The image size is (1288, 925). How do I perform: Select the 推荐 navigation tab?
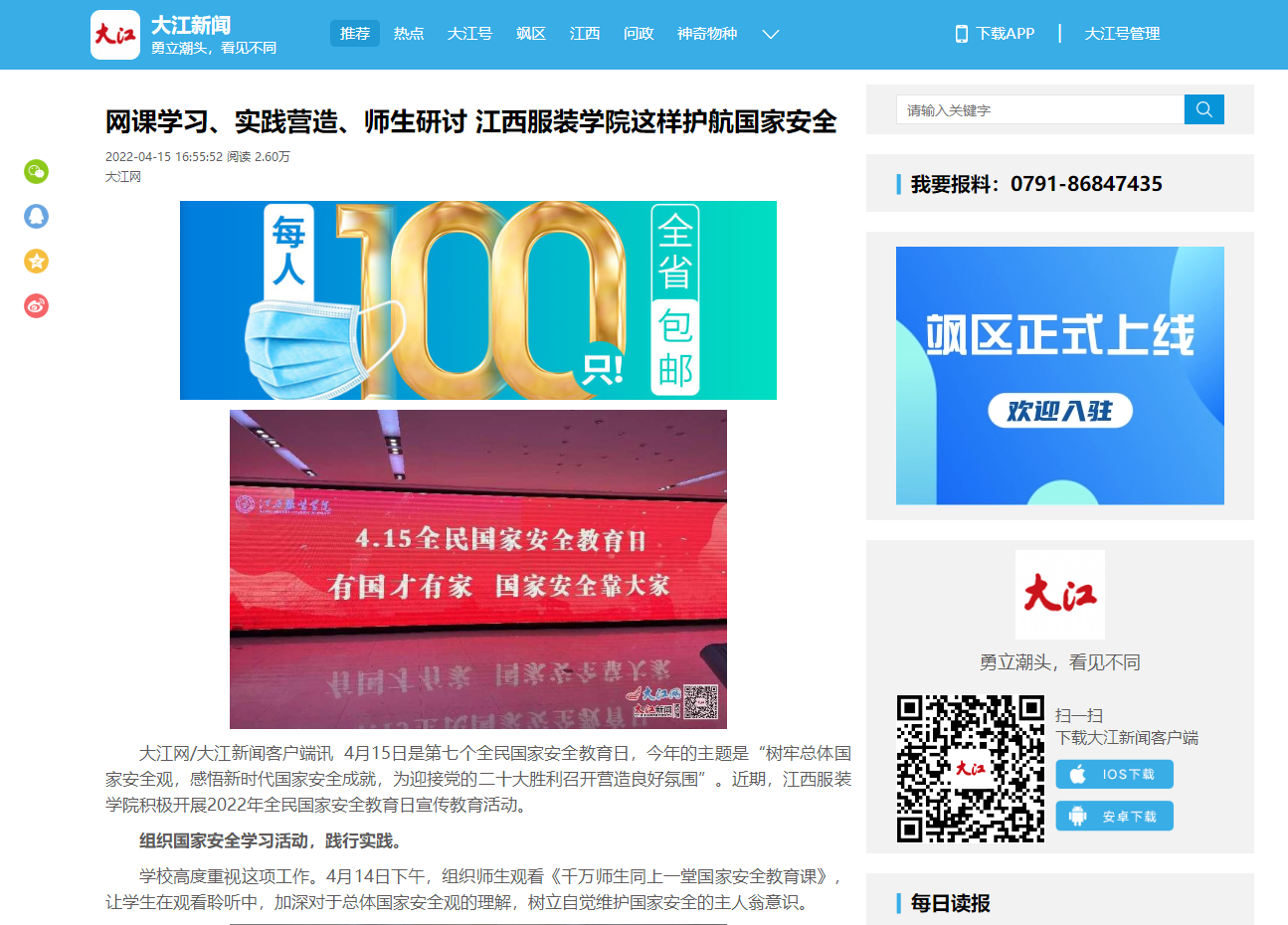(355, 34)
